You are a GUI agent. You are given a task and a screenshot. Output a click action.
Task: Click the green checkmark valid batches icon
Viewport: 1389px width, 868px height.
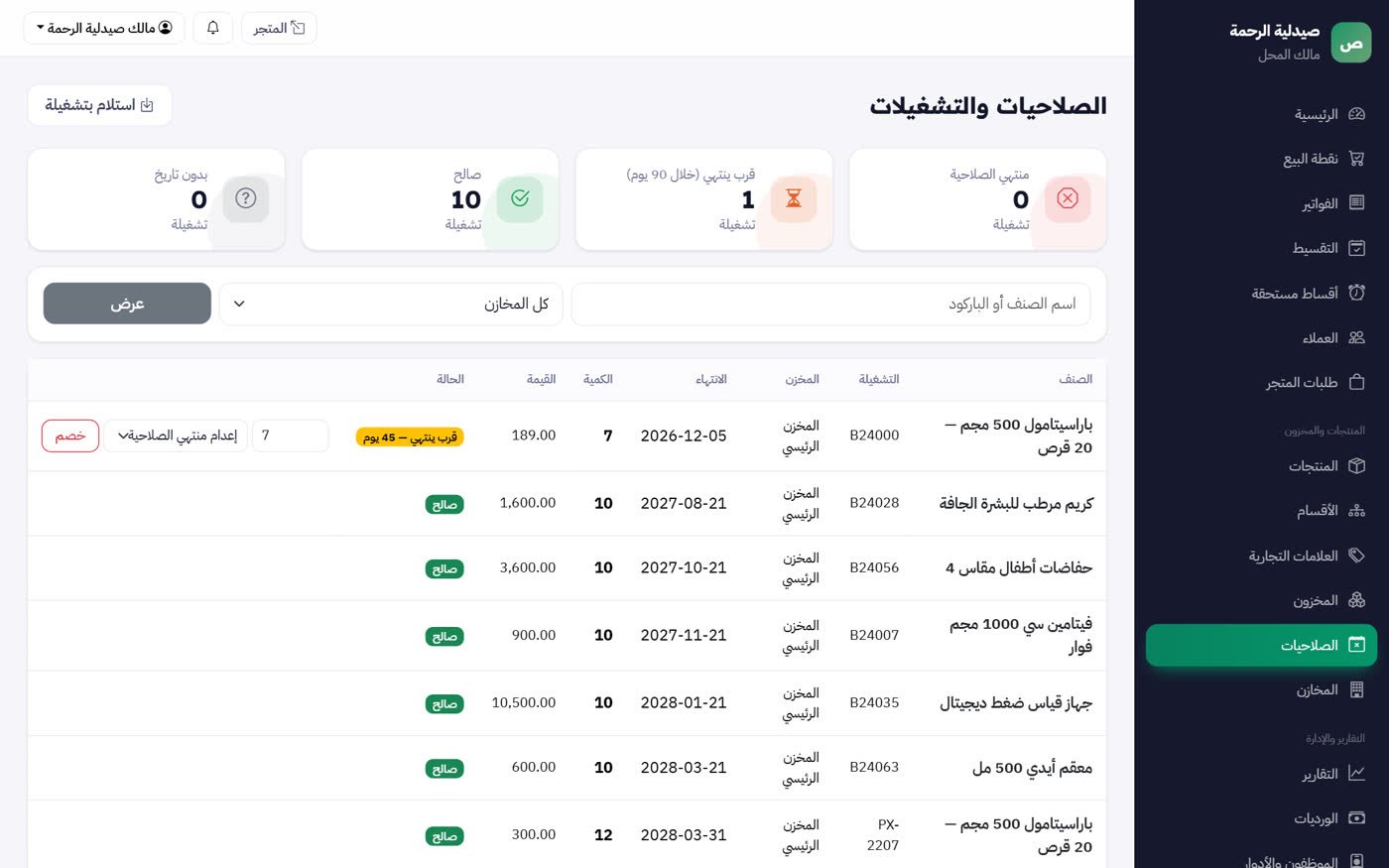pos(520,198)
